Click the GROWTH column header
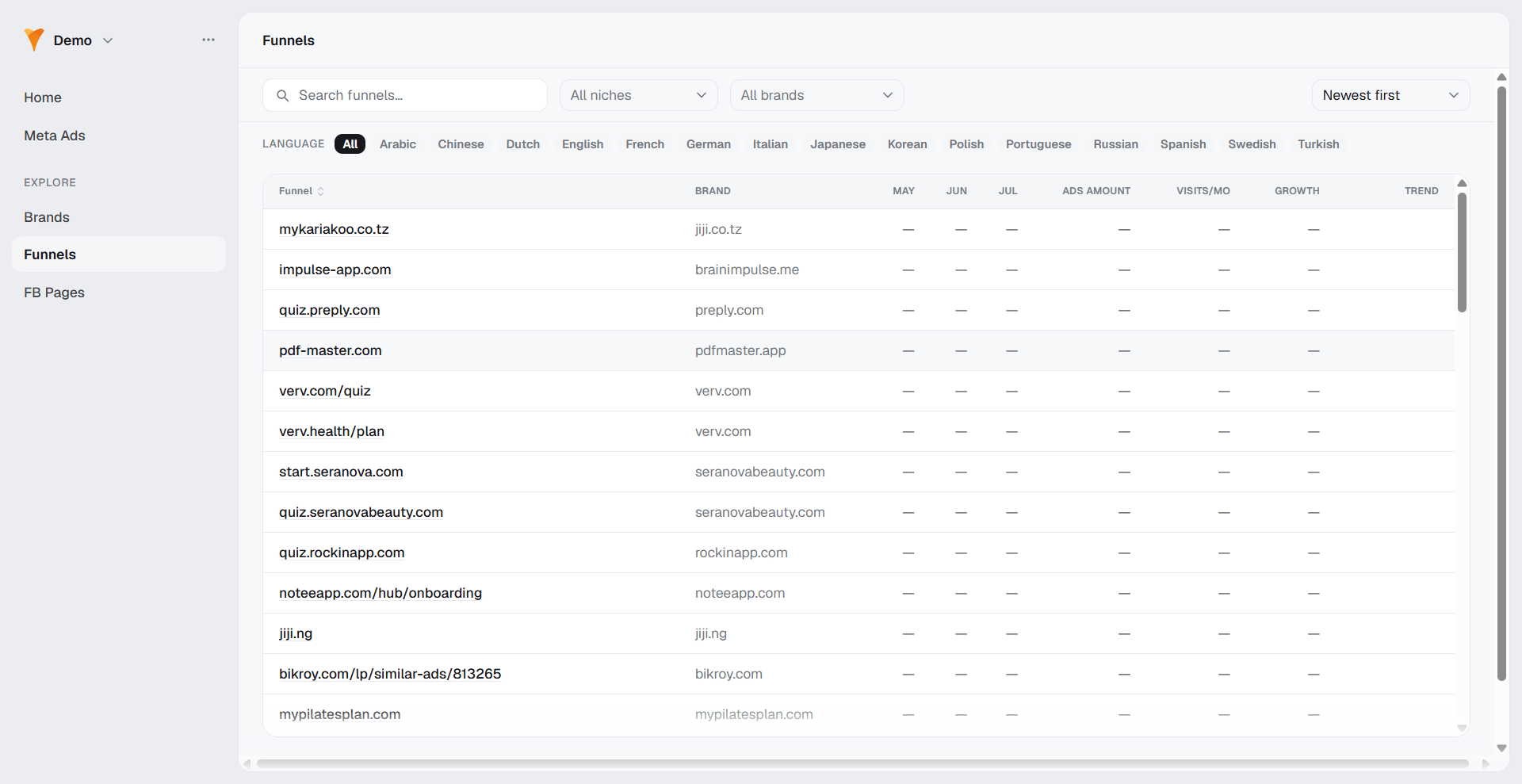Image resolution: width=1522 pixels, height=784 pixels. [x=1297, y=191]
